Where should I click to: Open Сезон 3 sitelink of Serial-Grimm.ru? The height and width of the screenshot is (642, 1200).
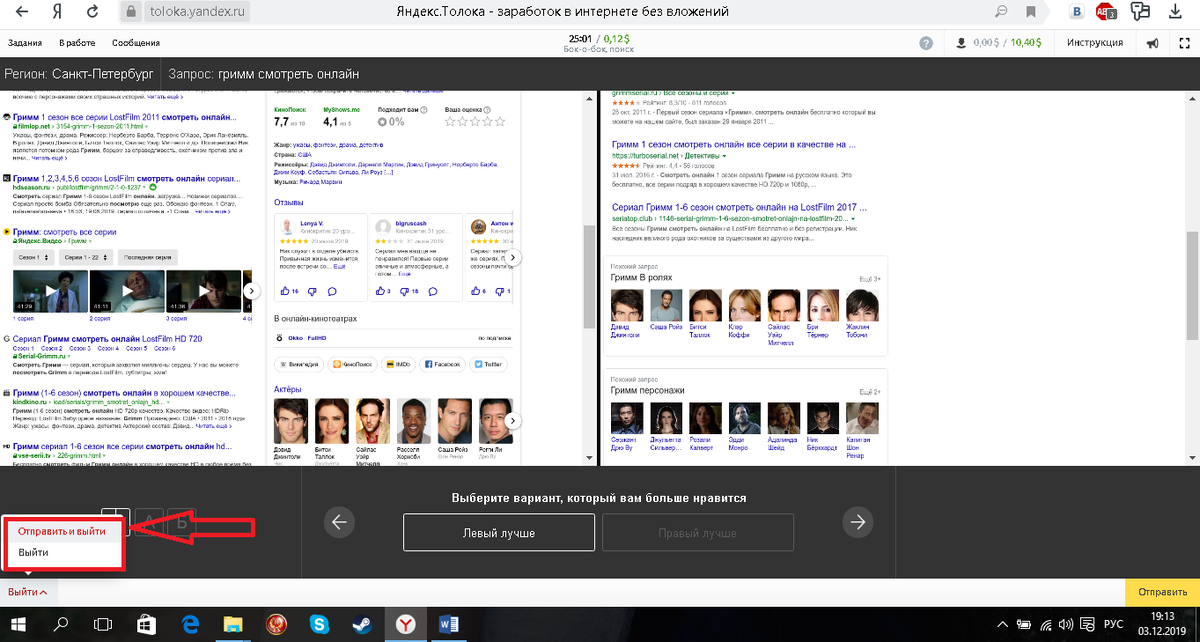(82, 348)
